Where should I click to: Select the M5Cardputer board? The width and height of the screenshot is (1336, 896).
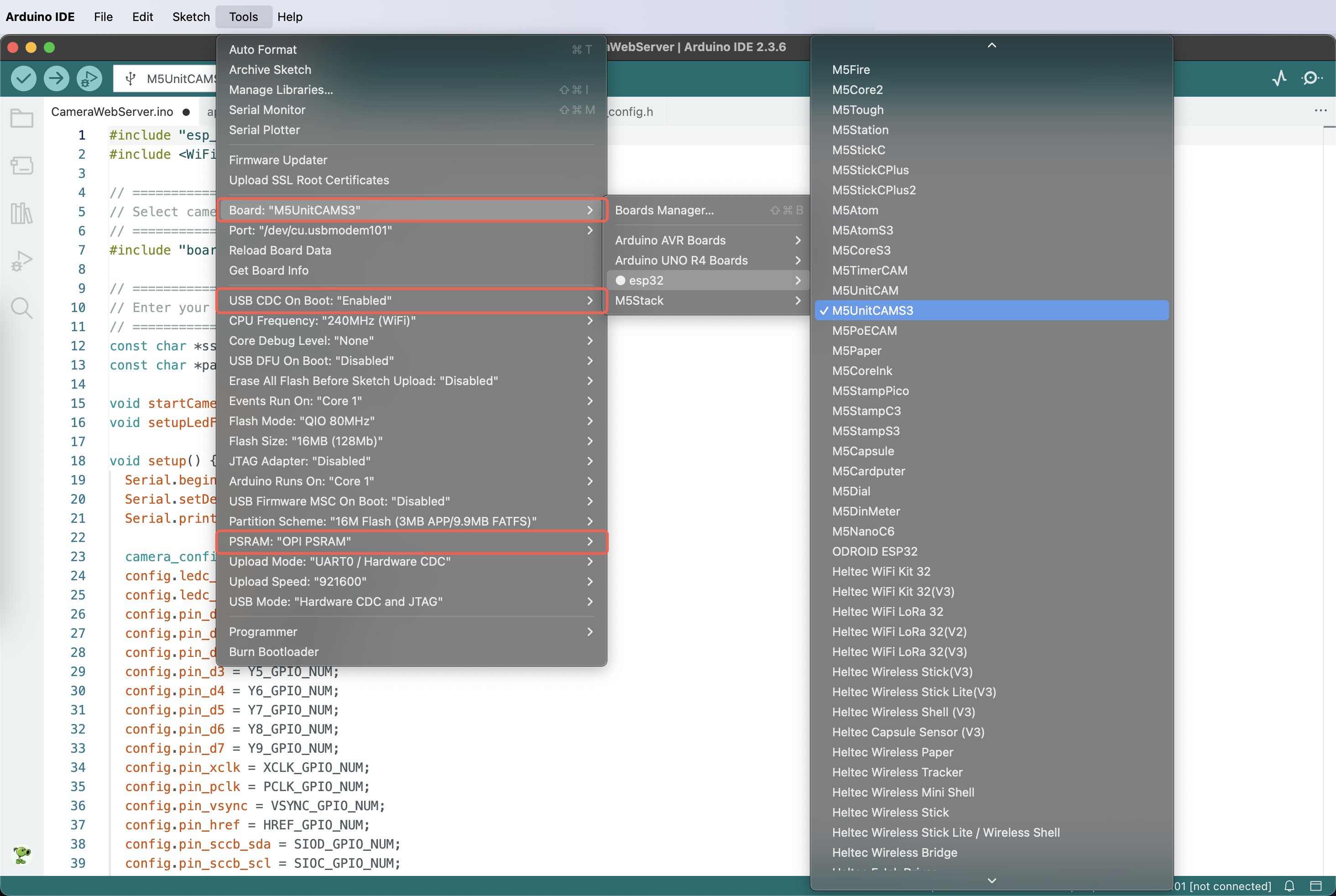[x=992, y=471]
